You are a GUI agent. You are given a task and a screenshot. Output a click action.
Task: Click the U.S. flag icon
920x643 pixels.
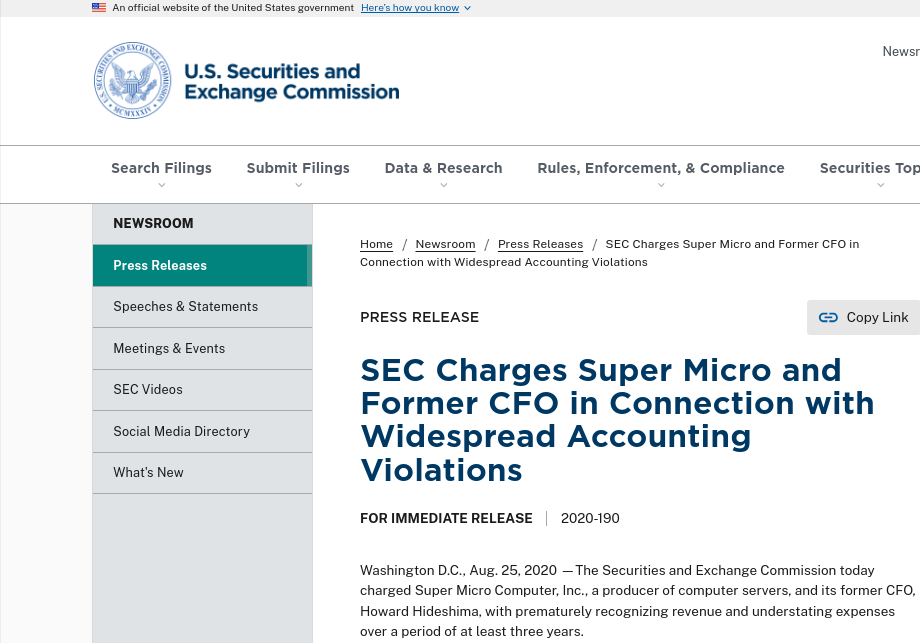pos(99,7)
